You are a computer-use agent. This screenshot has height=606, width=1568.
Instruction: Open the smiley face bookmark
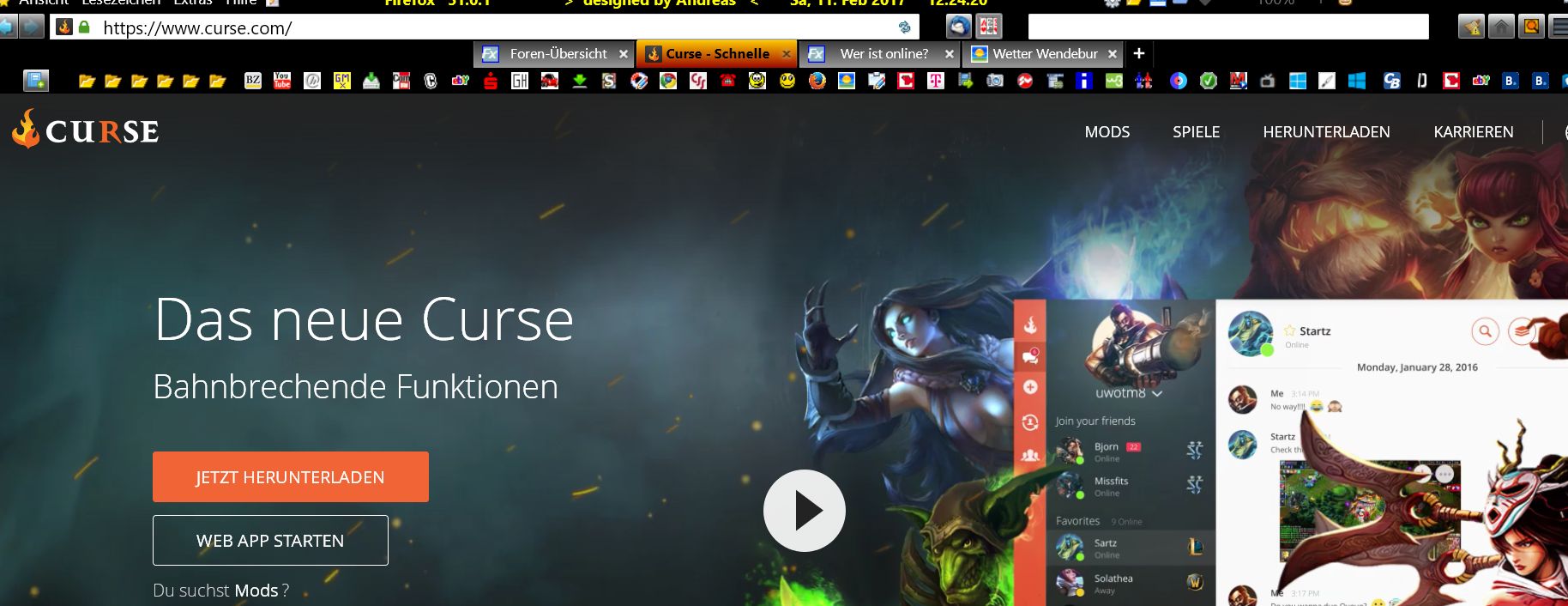787,81
